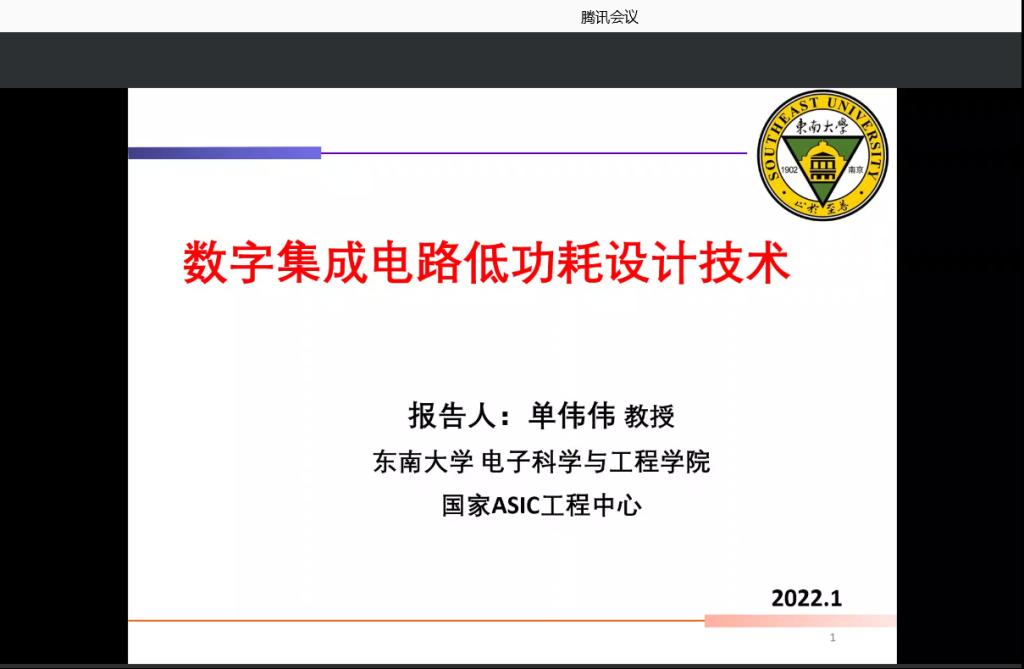
Task: Click the 腾讯会议 window title text
Action: pyautogui.click(x=609, y=17)
